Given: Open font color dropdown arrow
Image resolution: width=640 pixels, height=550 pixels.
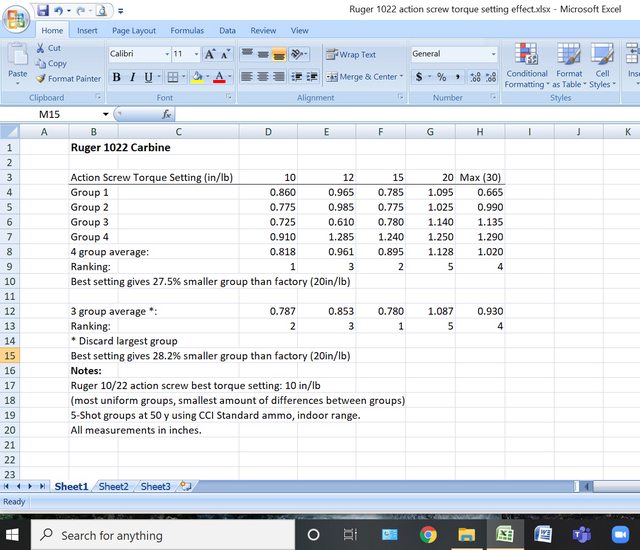Looking at the screenshot, I should click(x=229, y=77).
